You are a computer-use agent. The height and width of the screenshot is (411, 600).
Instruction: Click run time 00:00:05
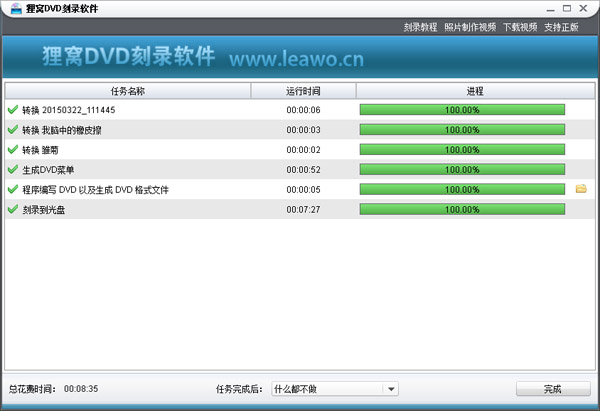(x=303, y=190)
